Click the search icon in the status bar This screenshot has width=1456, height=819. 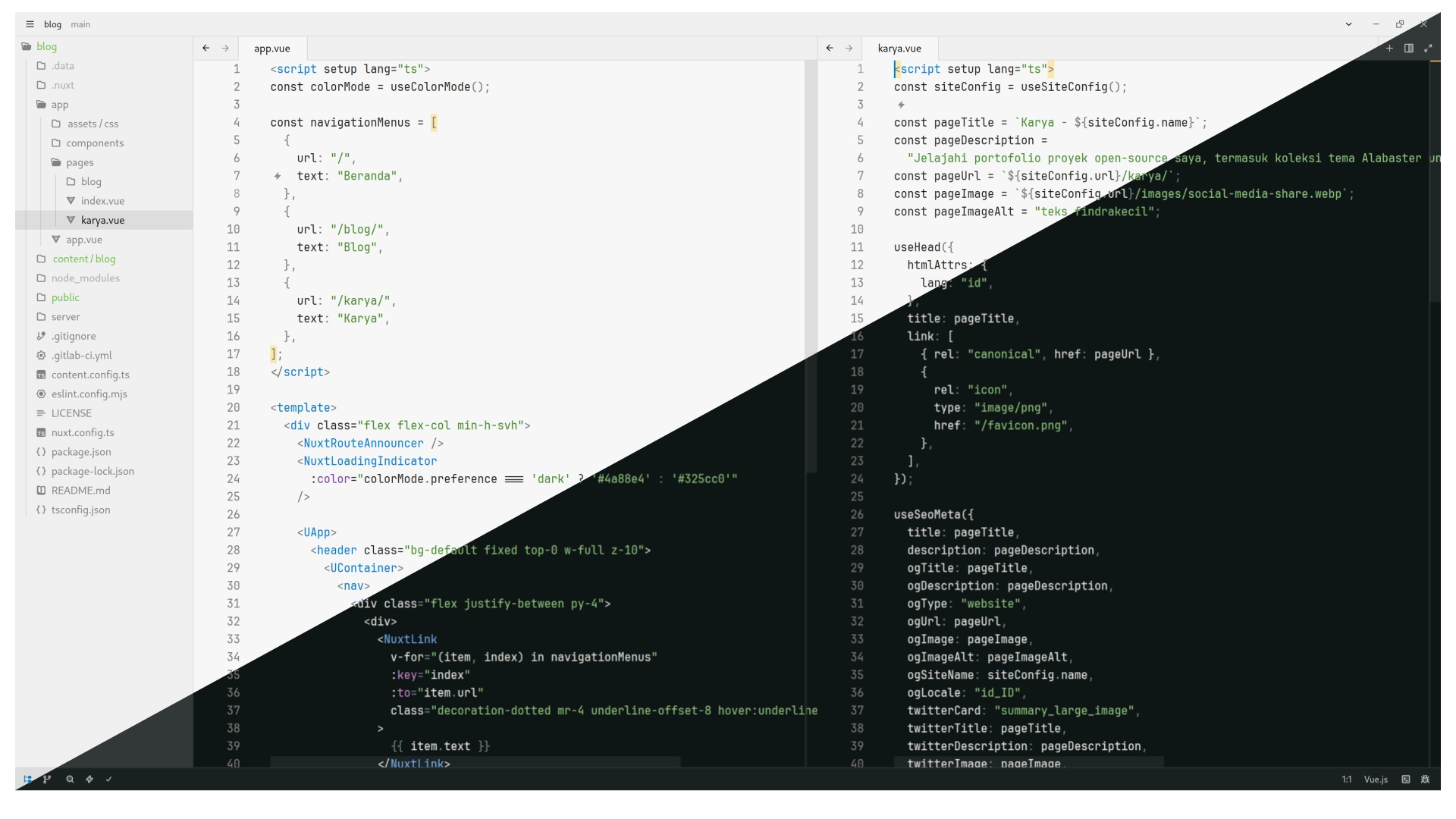point(70,779)
